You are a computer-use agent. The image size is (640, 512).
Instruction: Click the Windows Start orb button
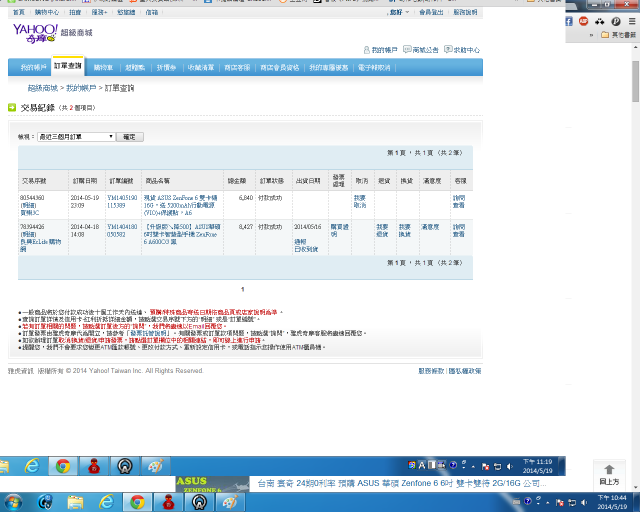tap(13, 502)
